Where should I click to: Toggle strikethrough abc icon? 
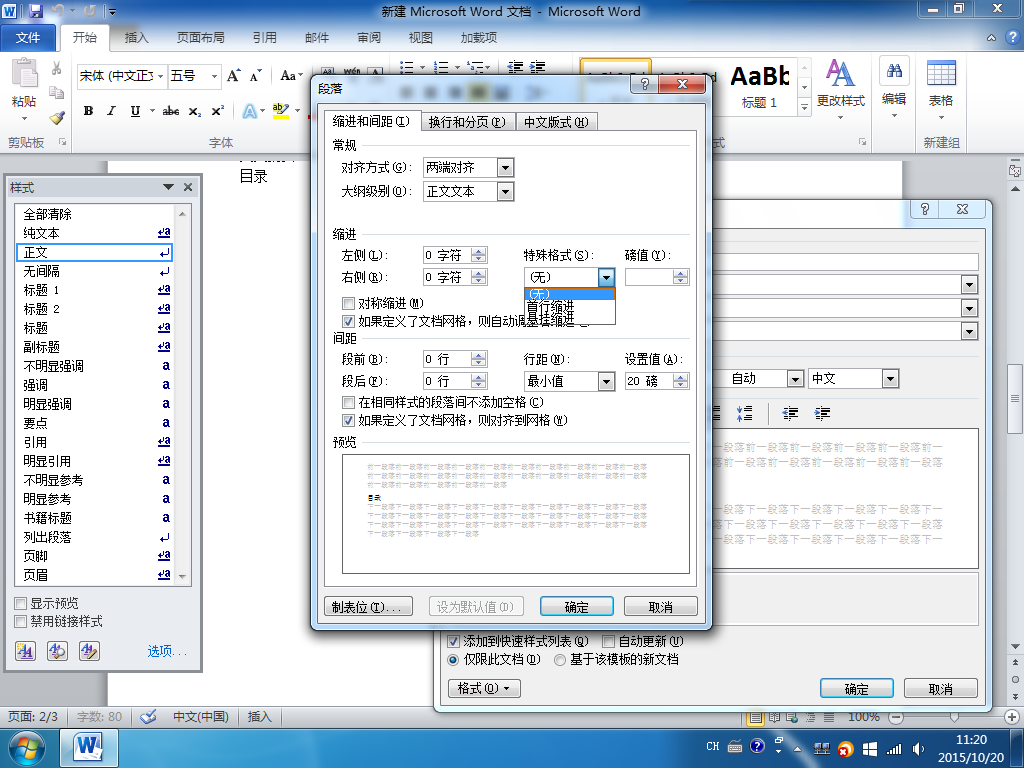(171, 111)
